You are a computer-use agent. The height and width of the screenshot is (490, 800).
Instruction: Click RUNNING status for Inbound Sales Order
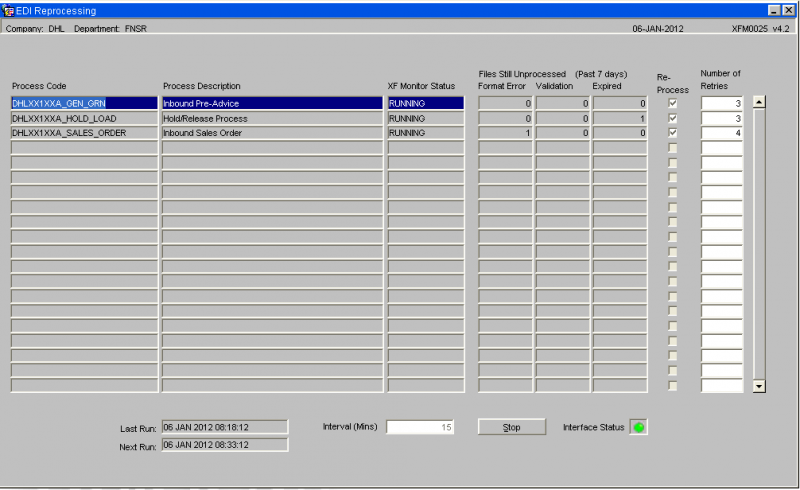tap(426, 133)
